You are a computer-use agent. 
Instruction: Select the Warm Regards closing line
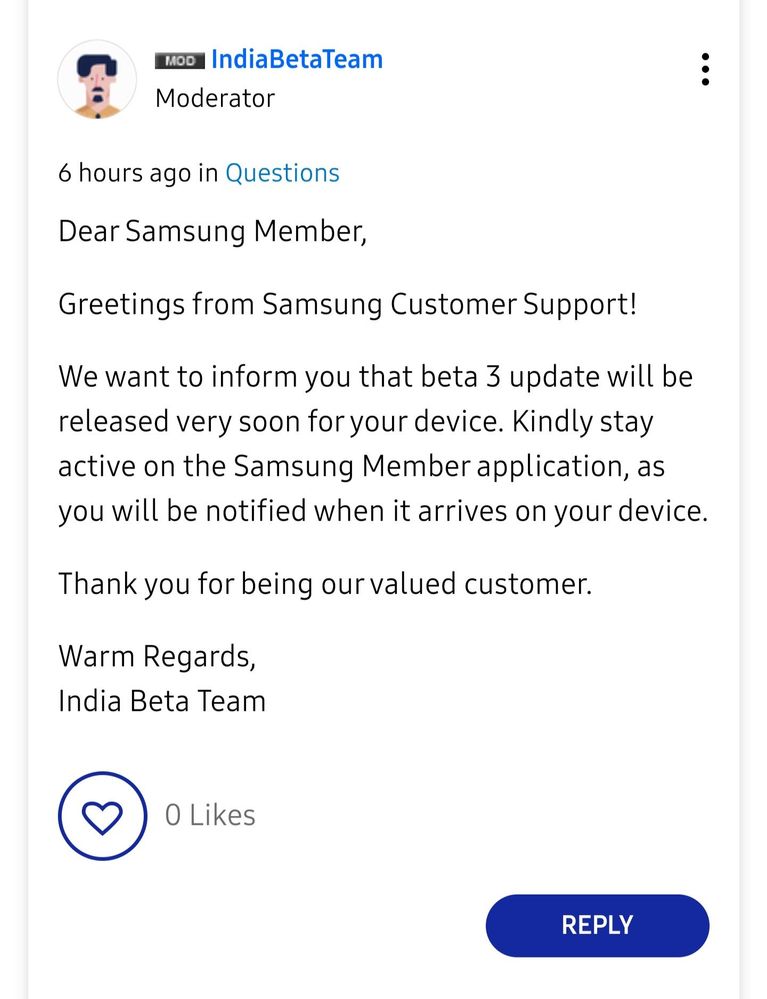coord(157,657)
